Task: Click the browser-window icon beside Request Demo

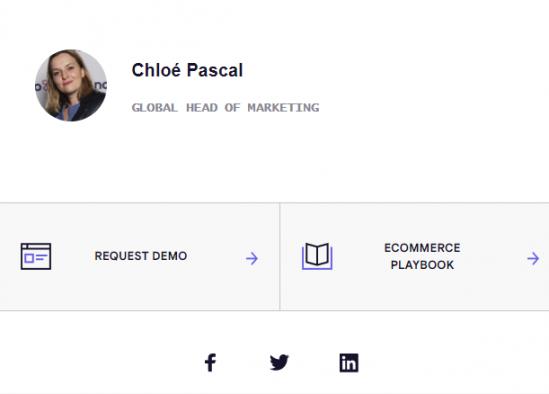Action: pyautogui.click(x=36, y=256)
